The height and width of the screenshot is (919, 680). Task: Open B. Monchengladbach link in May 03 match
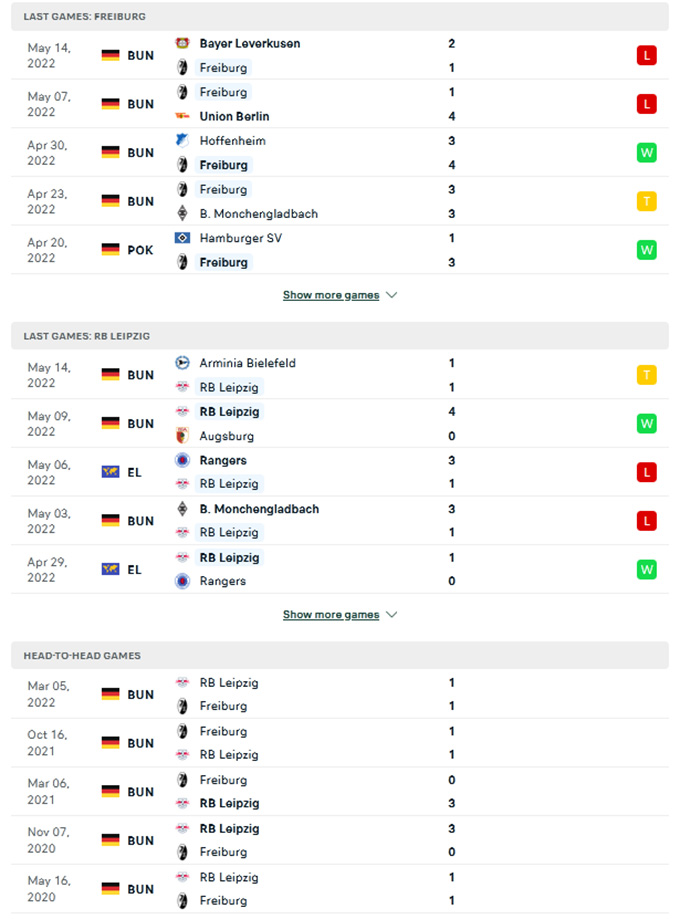[259, 509]
